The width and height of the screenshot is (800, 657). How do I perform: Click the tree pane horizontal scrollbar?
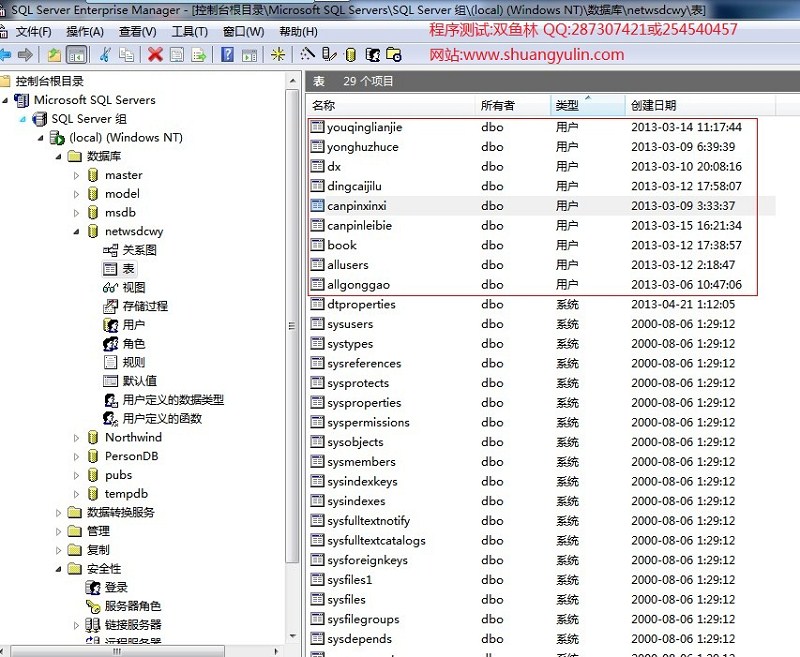pos(117,651)
